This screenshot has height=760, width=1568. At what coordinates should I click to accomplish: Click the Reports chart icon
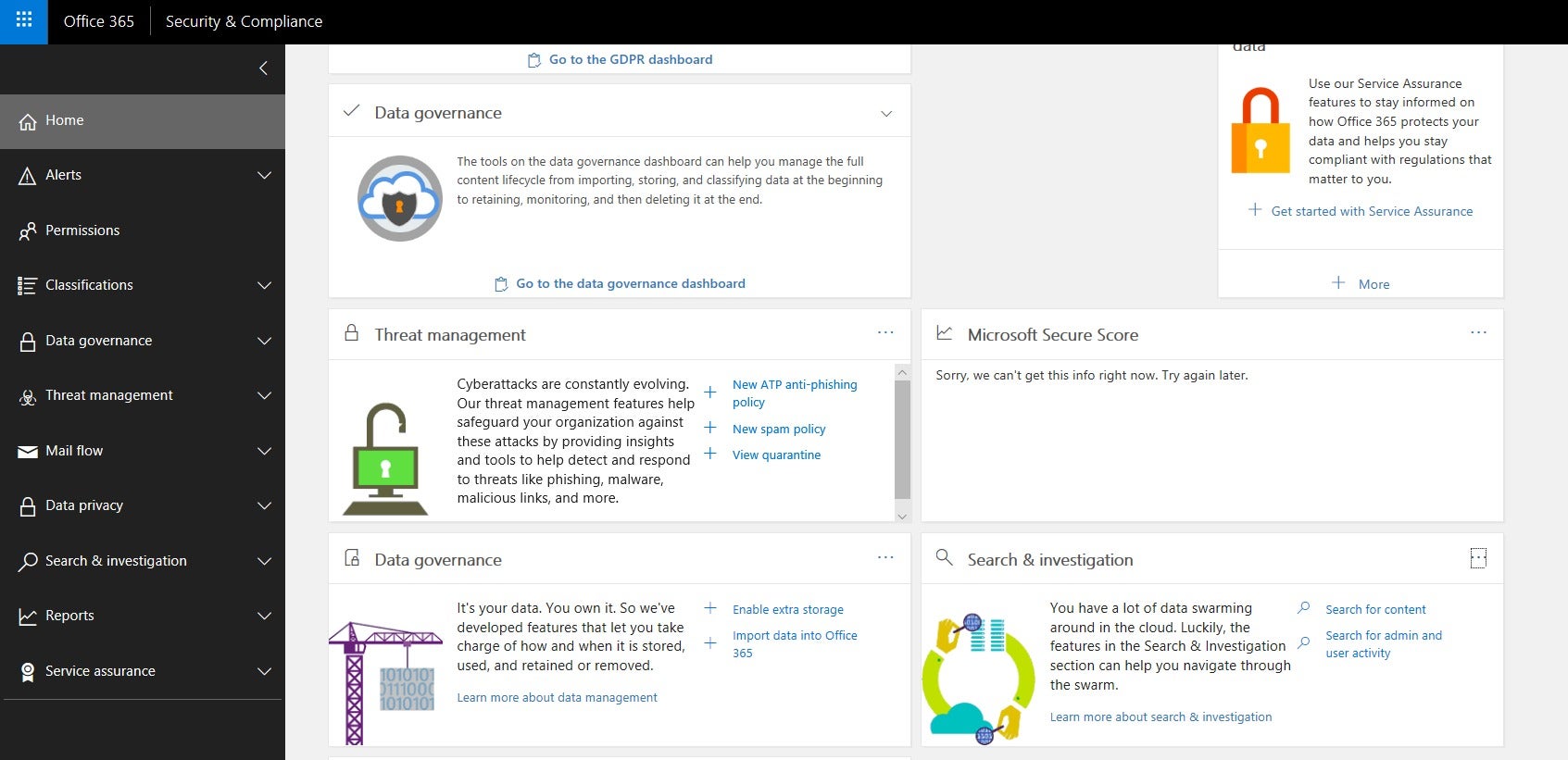(x=28, y=617)
